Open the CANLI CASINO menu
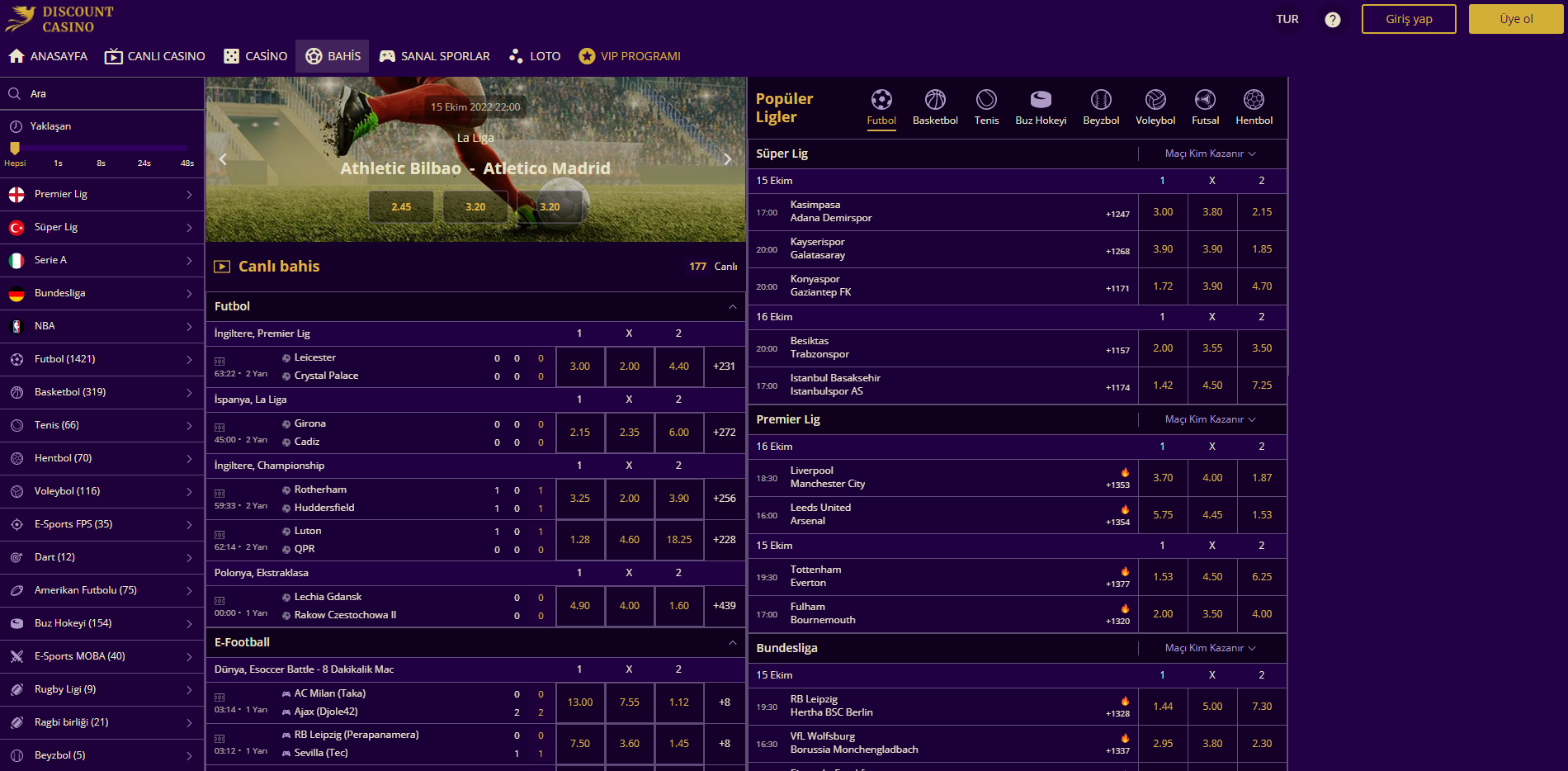1568x771 pixels. (x=154, y=56)
